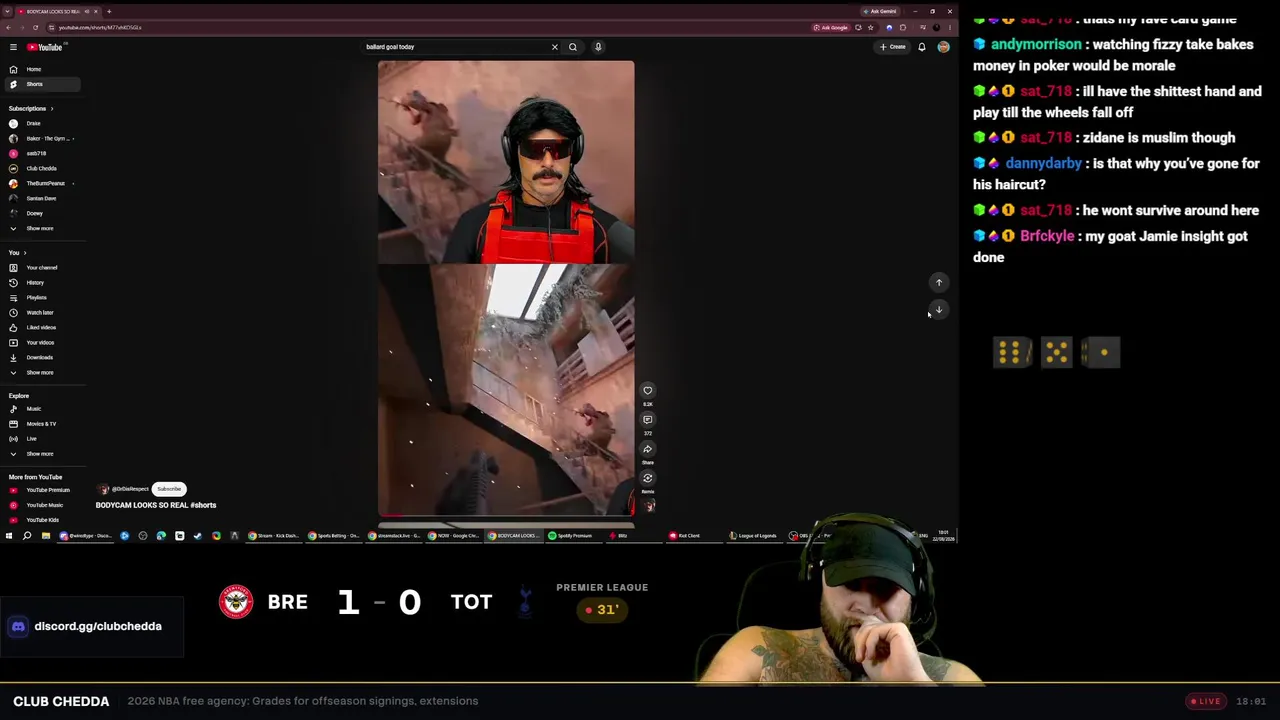
Task: Share the current Short
Action: (x=648, y=449)
